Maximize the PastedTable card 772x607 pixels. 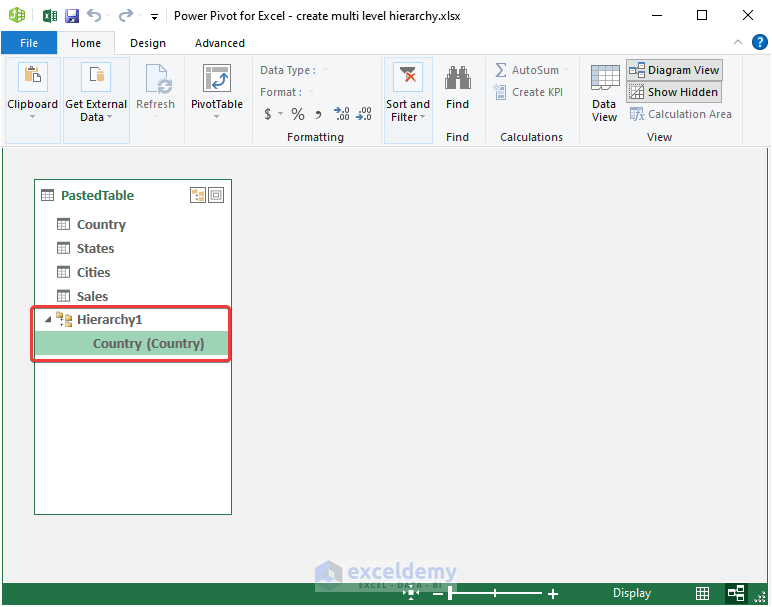coord(216,195)
